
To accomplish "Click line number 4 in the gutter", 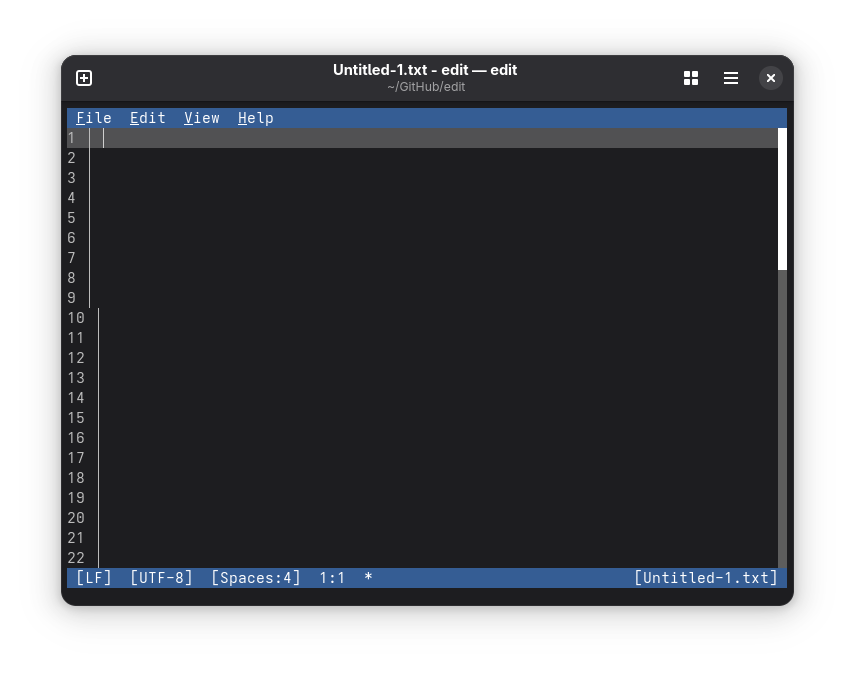I will point(71,198).
